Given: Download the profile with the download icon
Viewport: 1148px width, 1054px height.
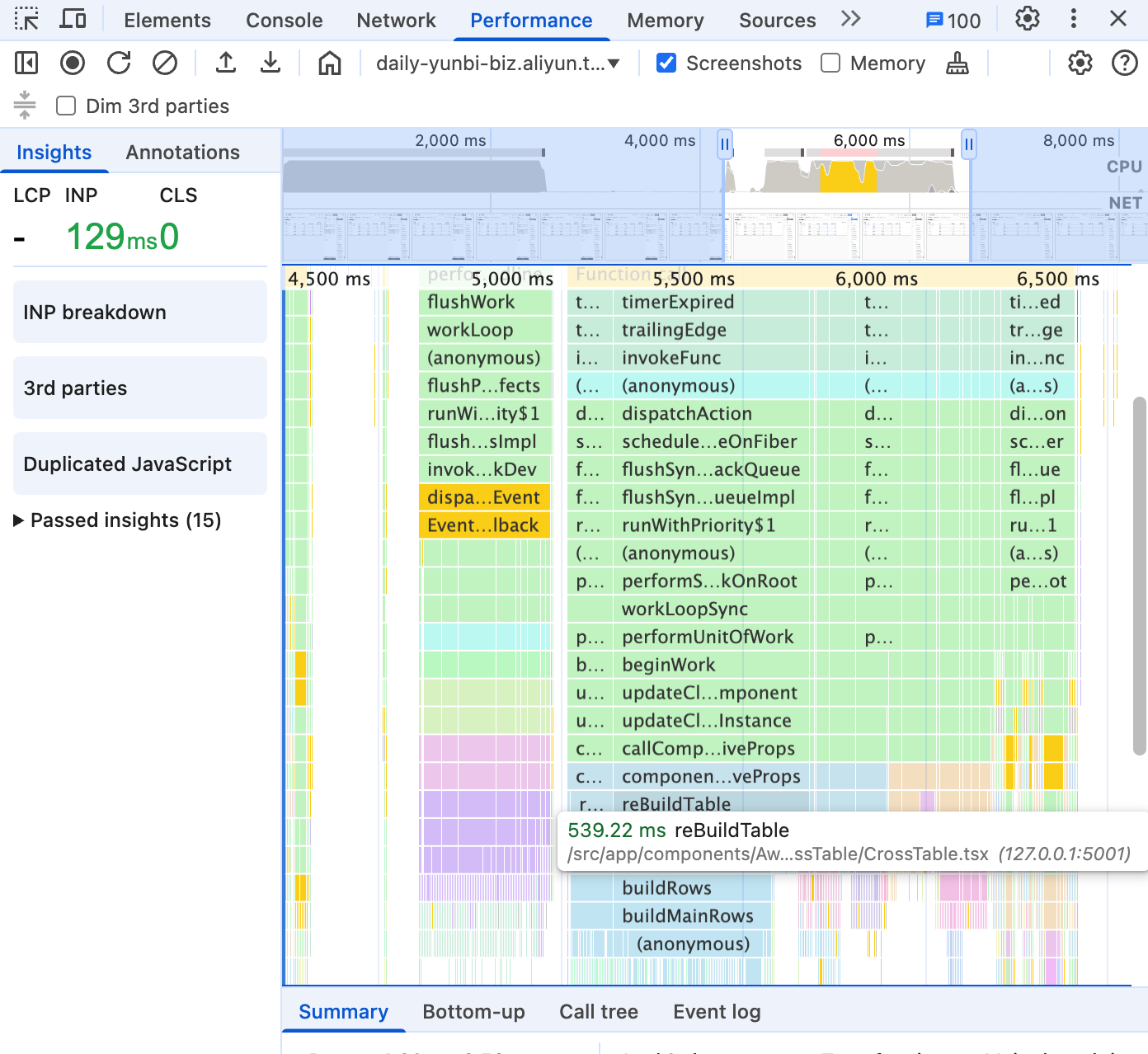Looking at the screenshot, I should tap(271, 63).
